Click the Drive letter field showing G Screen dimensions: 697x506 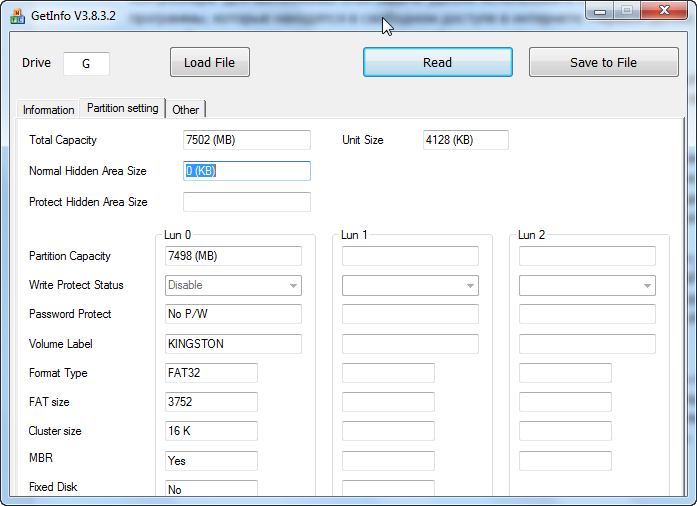[x=86, y=64]
